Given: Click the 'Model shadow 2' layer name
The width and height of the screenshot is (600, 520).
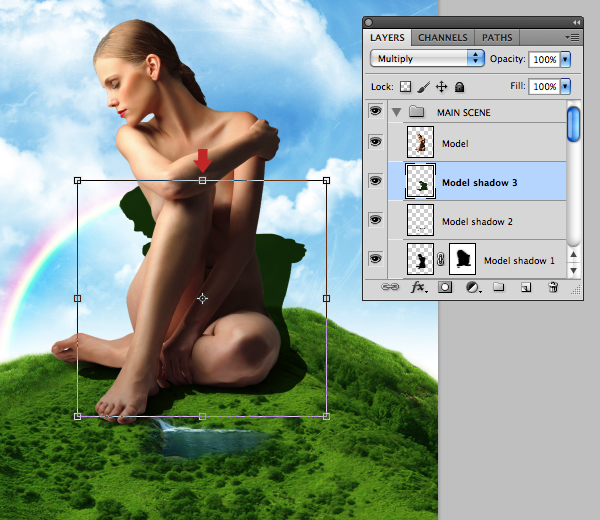Looking at the screenshot, I should point(477,222).
